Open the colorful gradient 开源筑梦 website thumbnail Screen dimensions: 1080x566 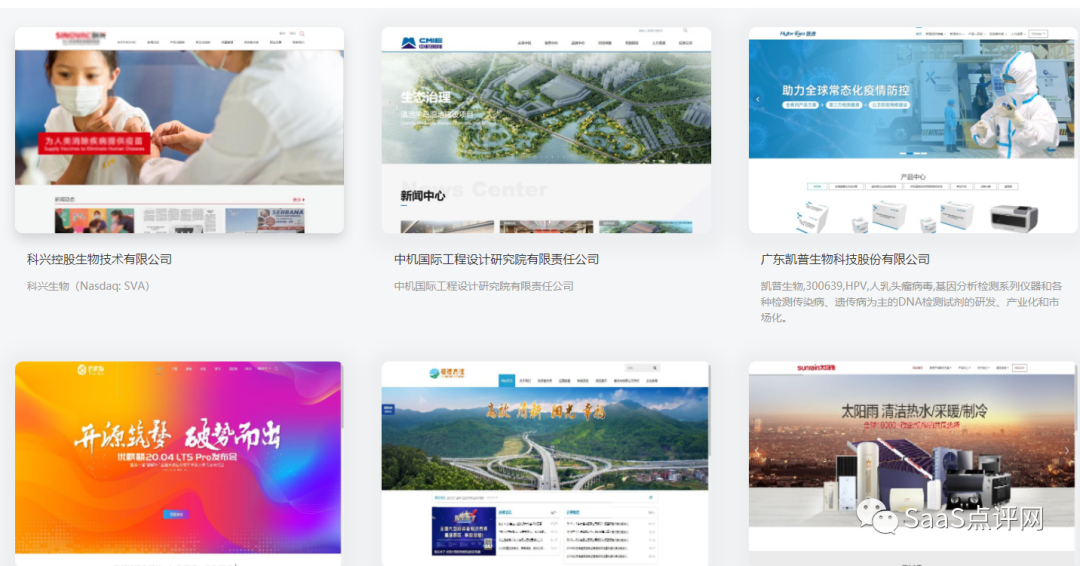pyautogui.click(x=178, y=463)
